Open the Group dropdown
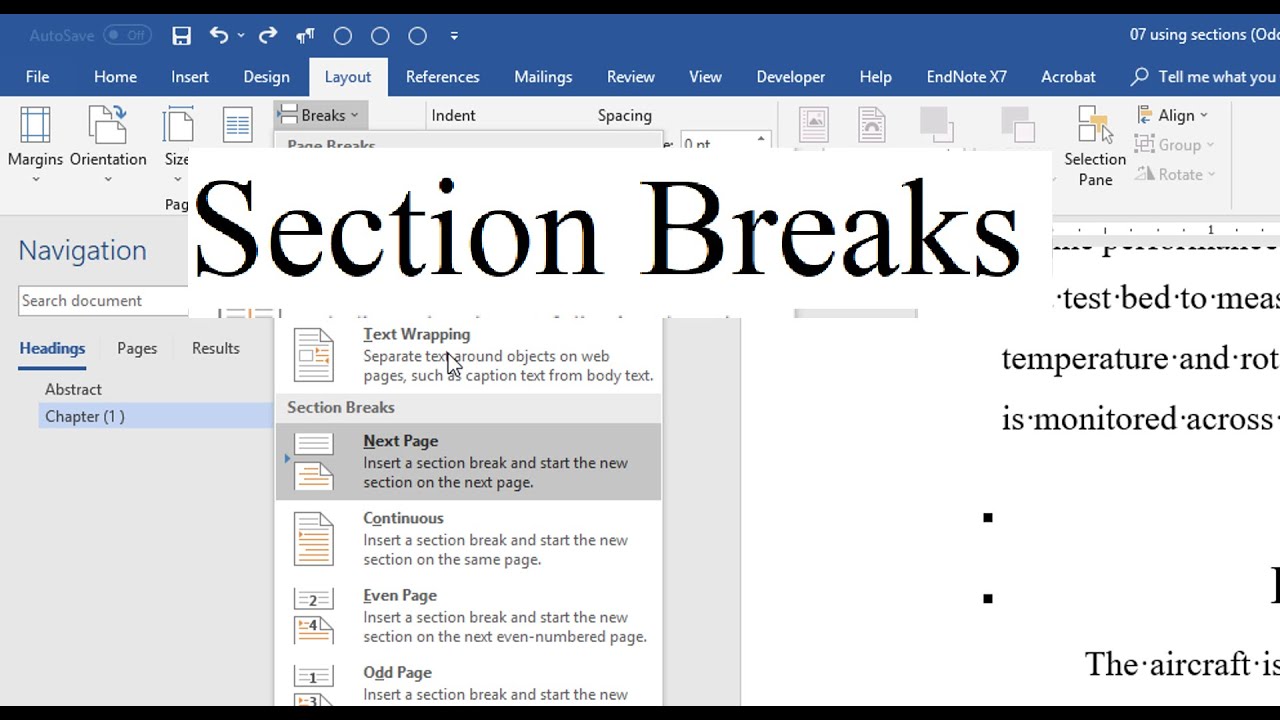 coord(1176,145)
